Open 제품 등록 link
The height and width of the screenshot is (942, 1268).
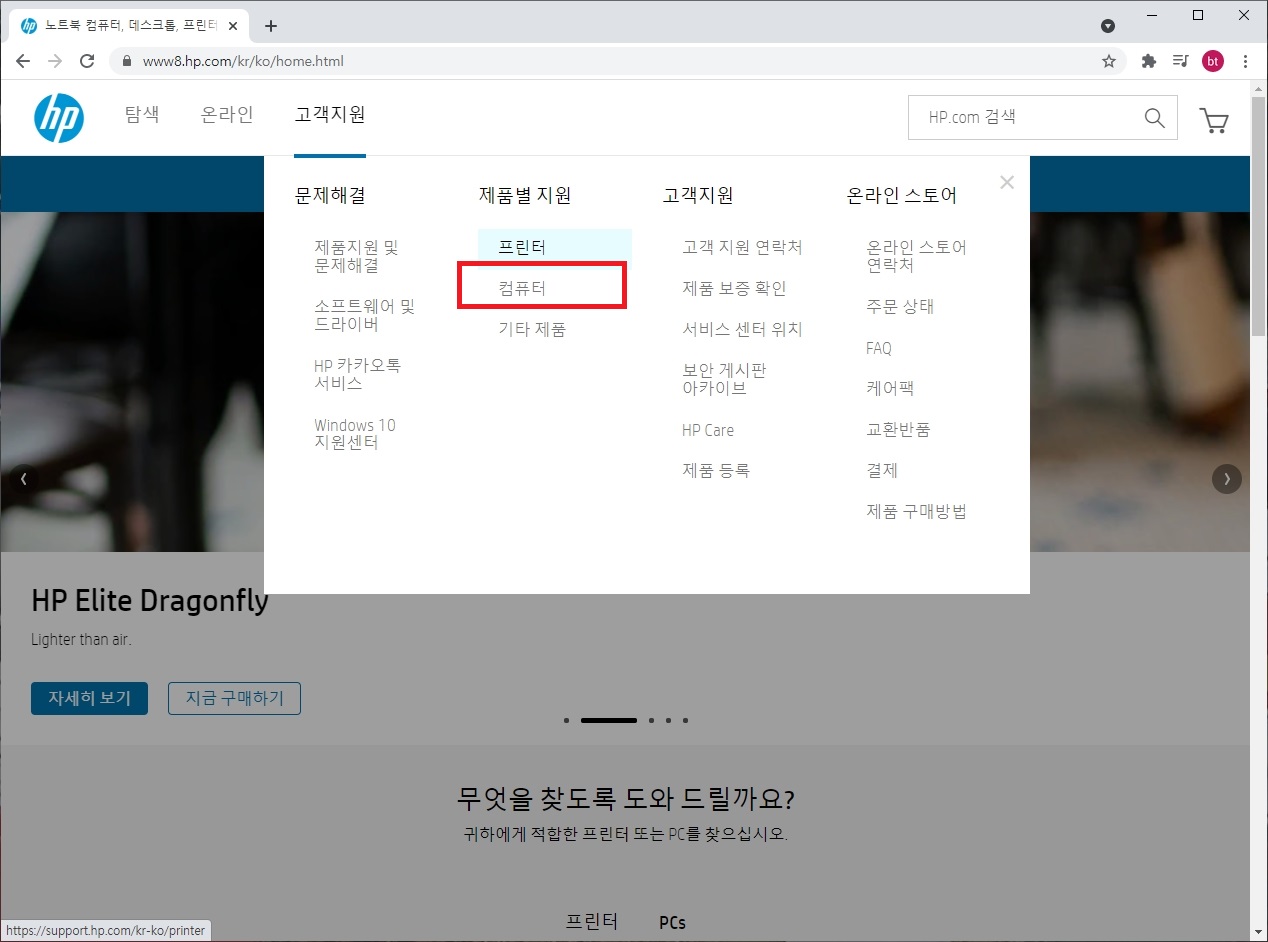pyautogui.click(x=716, y=470)
